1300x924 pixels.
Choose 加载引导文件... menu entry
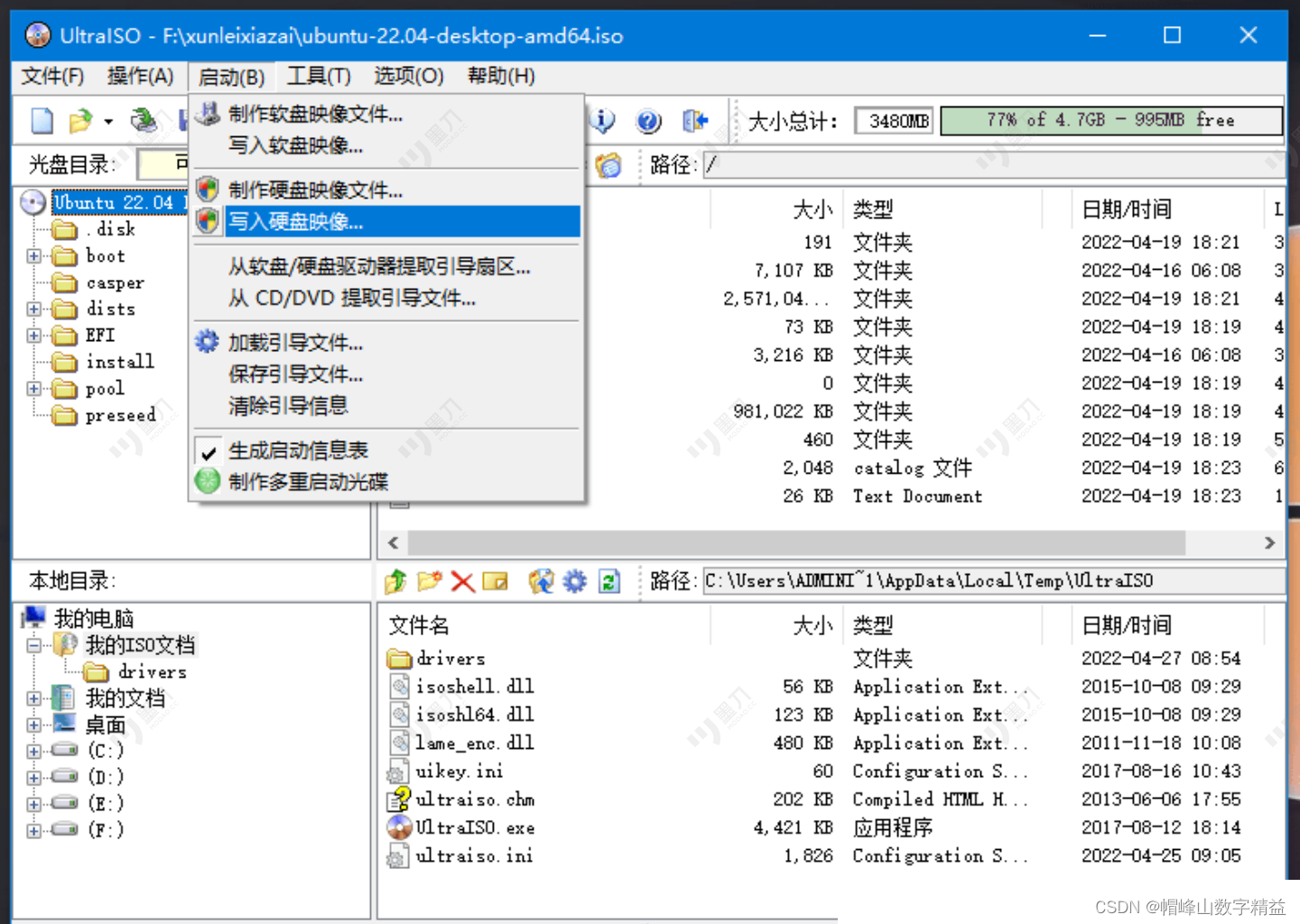click(386, 343)
